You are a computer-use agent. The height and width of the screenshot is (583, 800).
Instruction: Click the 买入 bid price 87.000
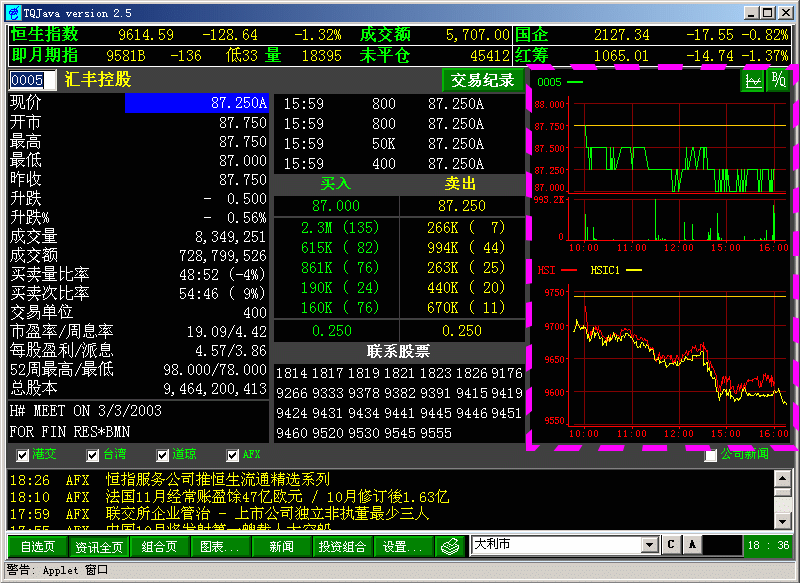(336, 206)
